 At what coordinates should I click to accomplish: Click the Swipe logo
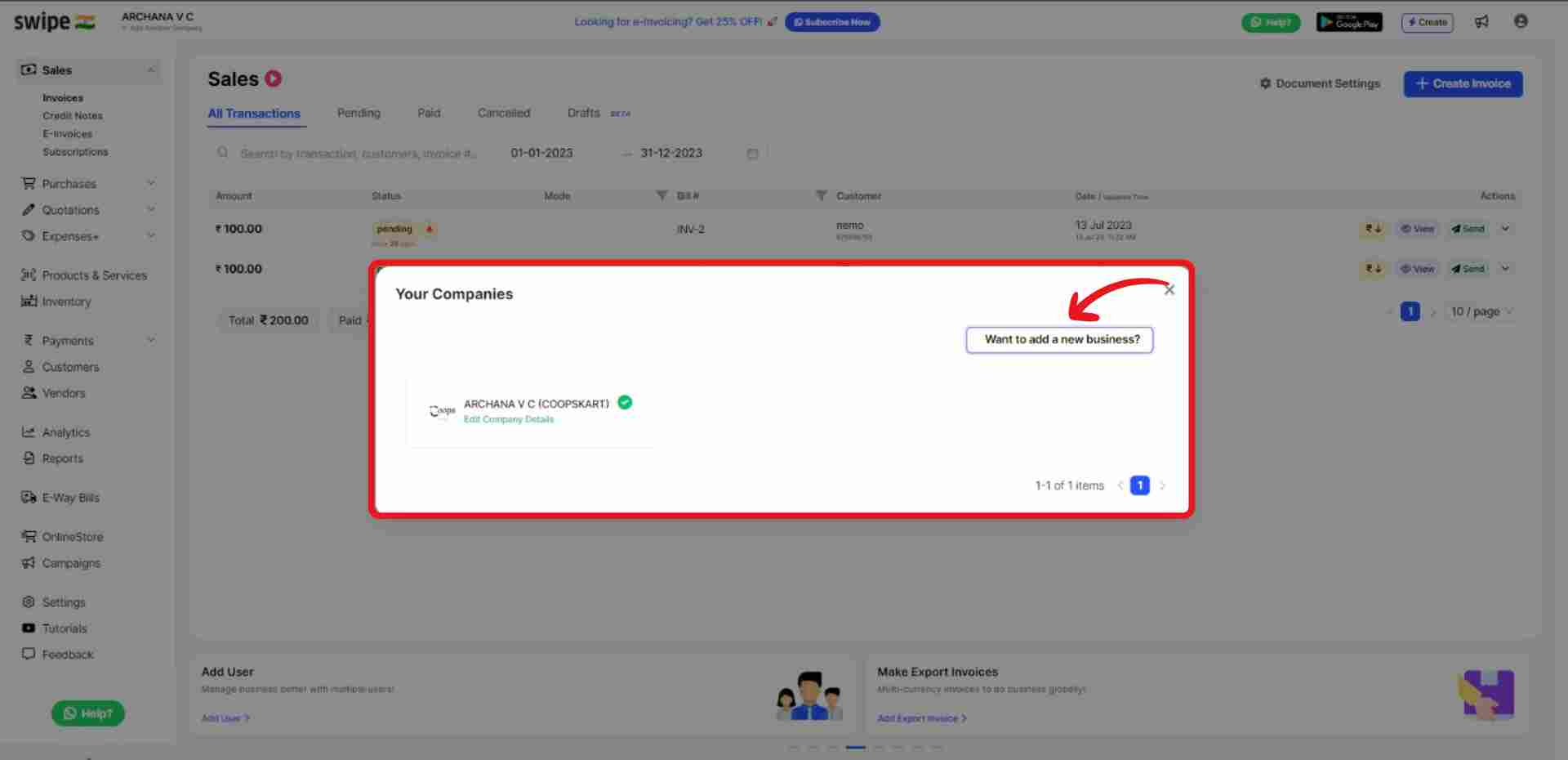click(x=54, y=22)
